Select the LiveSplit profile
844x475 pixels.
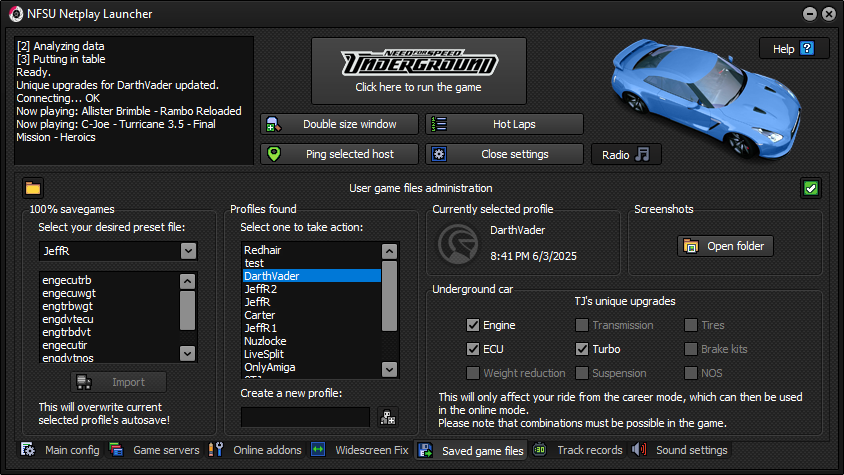tap(312, 354)
